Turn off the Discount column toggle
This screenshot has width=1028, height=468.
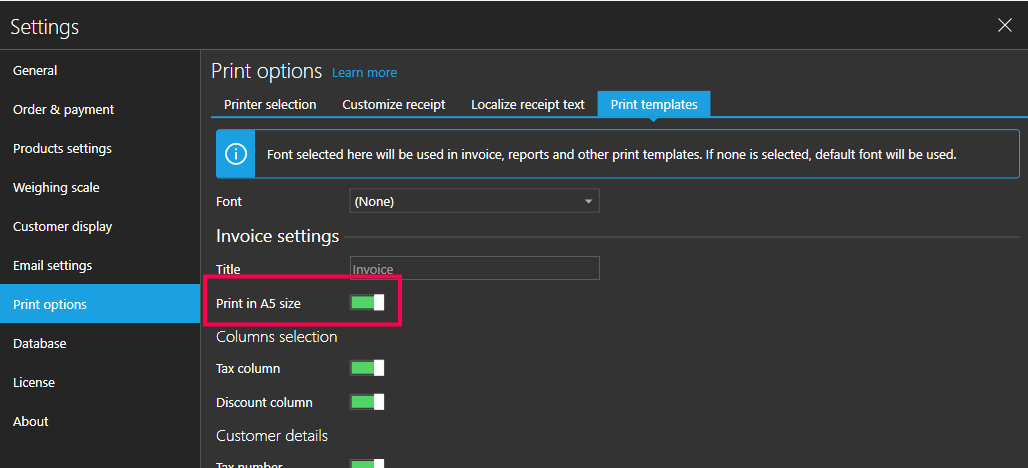coord(367,402)
